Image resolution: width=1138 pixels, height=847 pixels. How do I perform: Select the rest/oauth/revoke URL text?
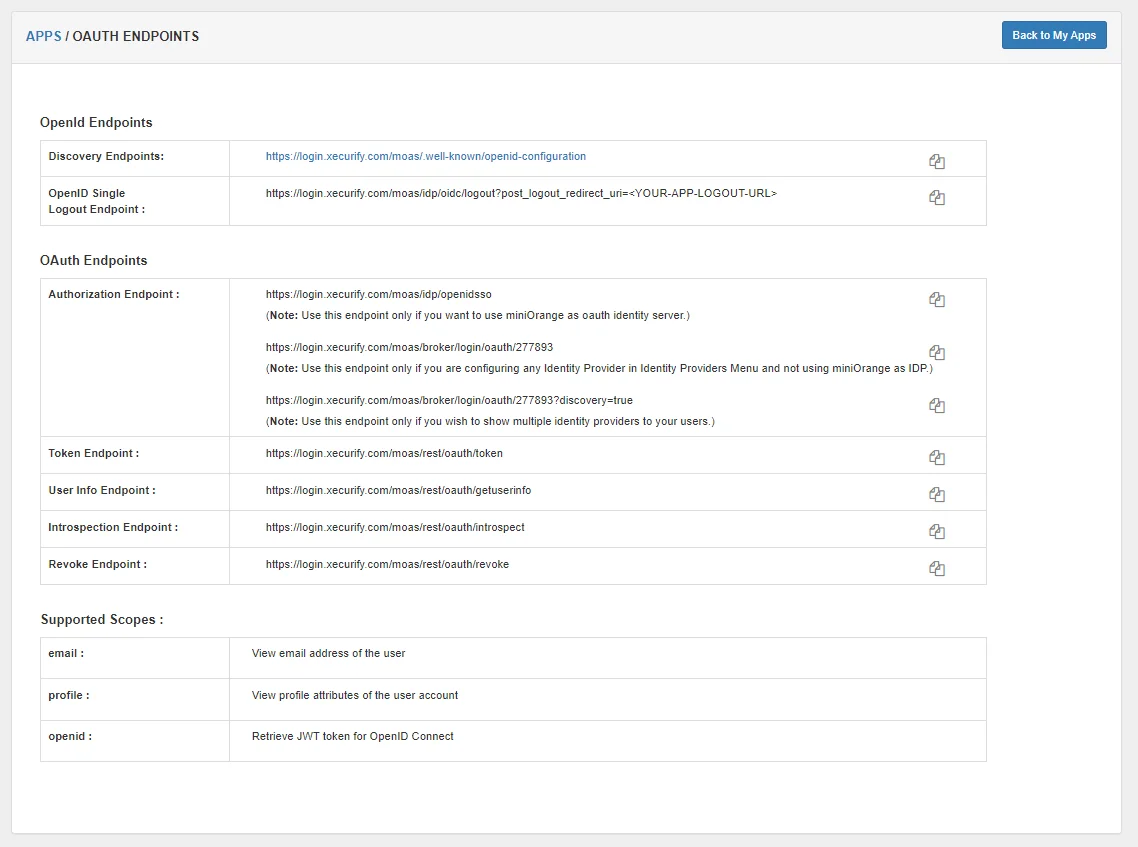[388, 564]
